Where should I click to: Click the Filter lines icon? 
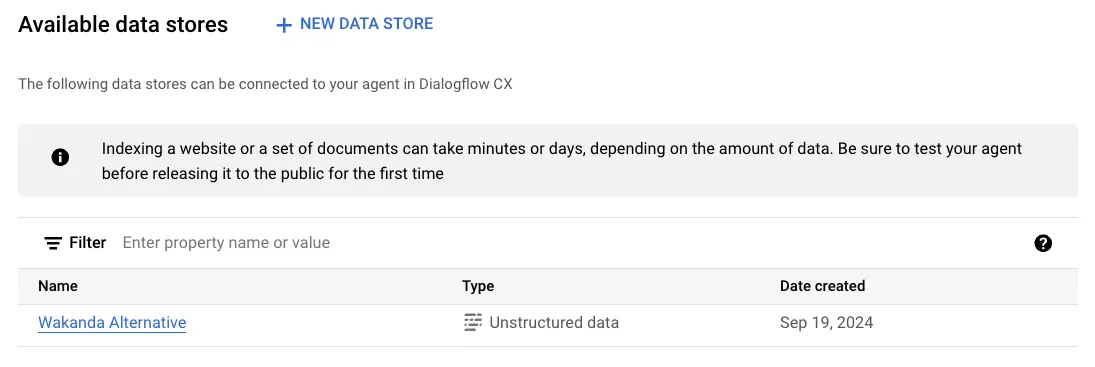click(x=52, y=243)
